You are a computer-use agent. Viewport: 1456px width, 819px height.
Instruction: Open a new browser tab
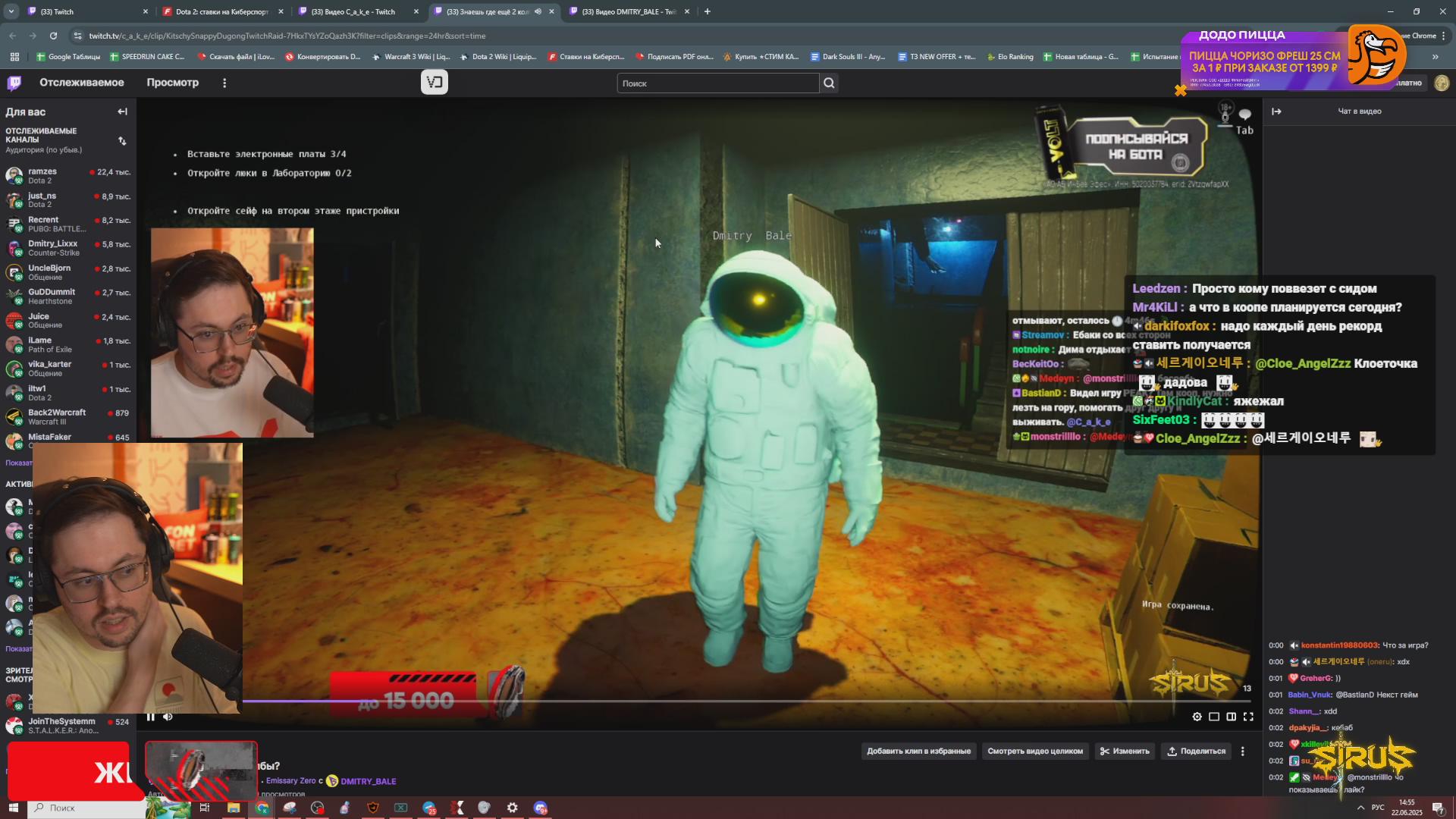(x=708, y=11)
